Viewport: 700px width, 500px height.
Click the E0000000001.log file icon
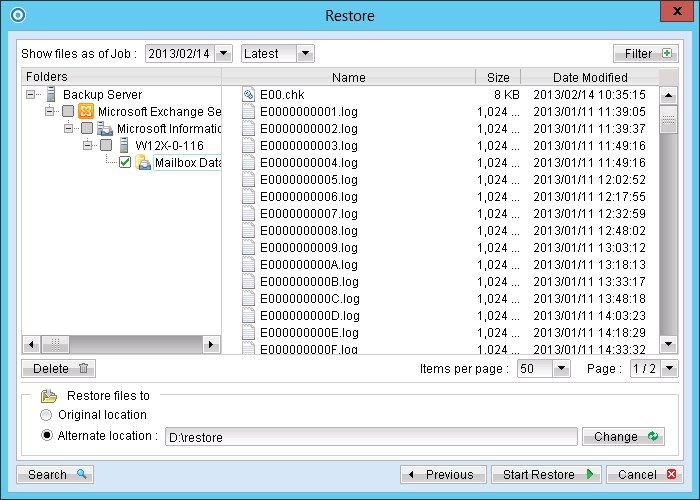248,112
